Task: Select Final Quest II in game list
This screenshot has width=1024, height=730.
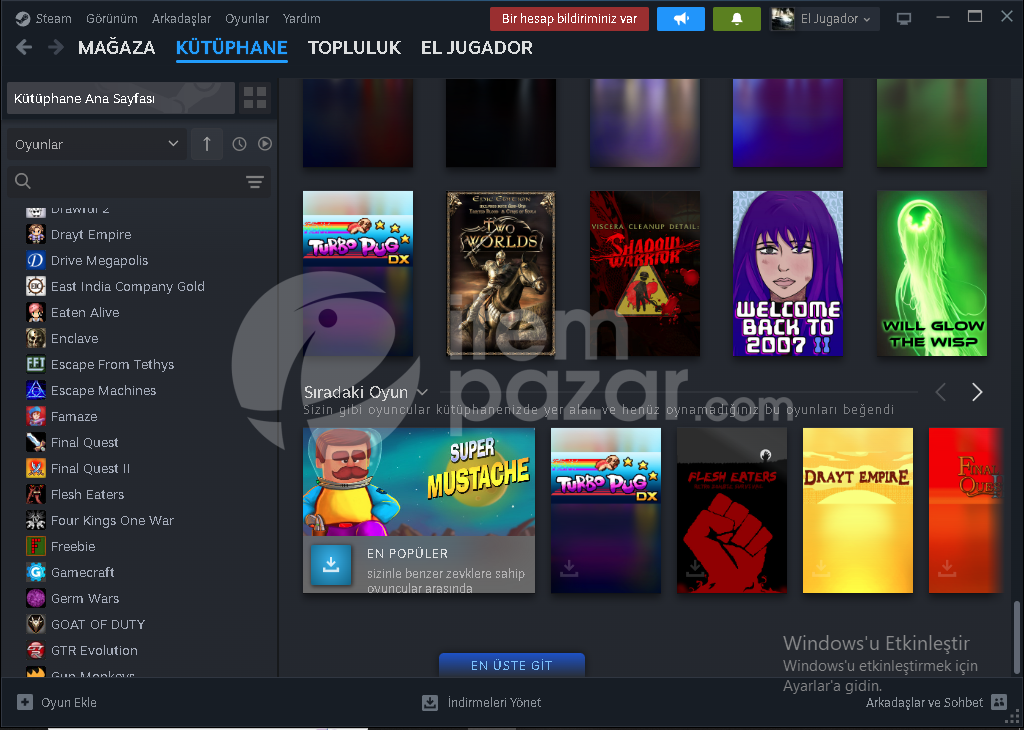Action: point(90,468)
